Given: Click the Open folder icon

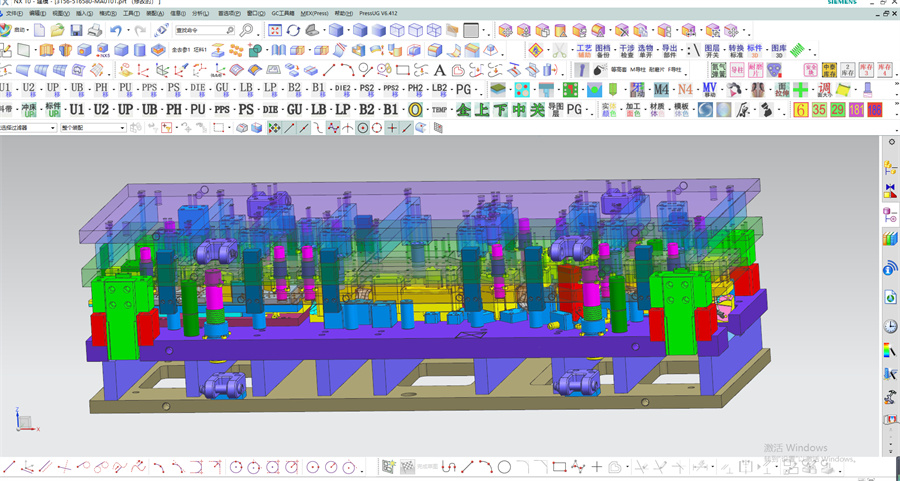Looking at the screenshot, I should 59,31.
